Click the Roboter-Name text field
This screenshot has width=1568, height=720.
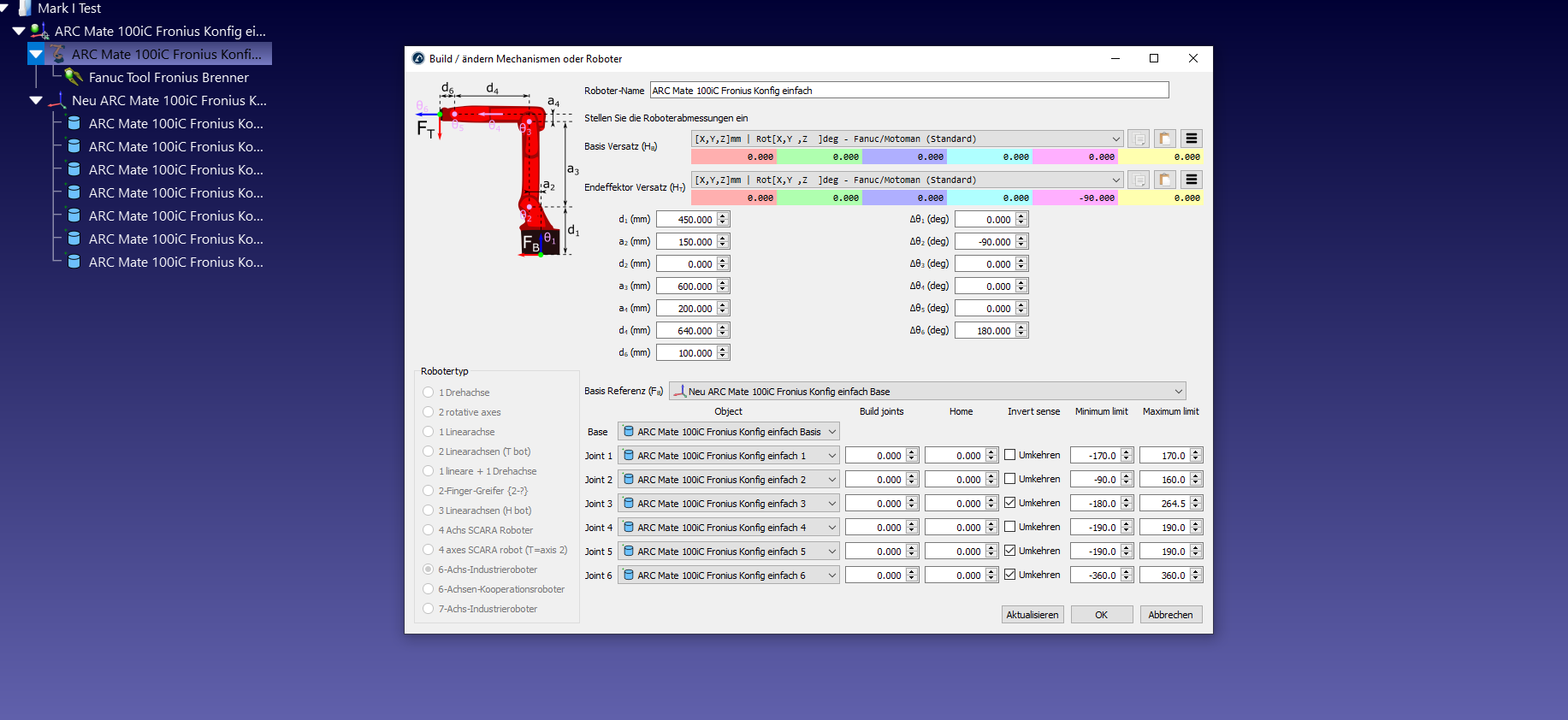(x=908, y=91)
